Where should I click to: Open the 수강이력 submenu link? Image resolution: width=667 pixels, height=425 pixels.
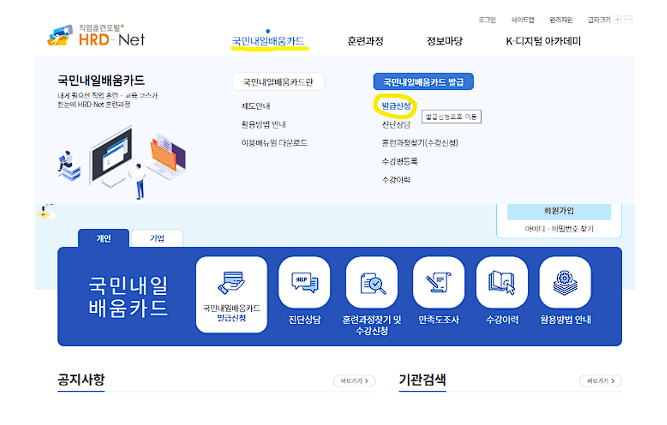pyautogui.click(x=396, y=180)
